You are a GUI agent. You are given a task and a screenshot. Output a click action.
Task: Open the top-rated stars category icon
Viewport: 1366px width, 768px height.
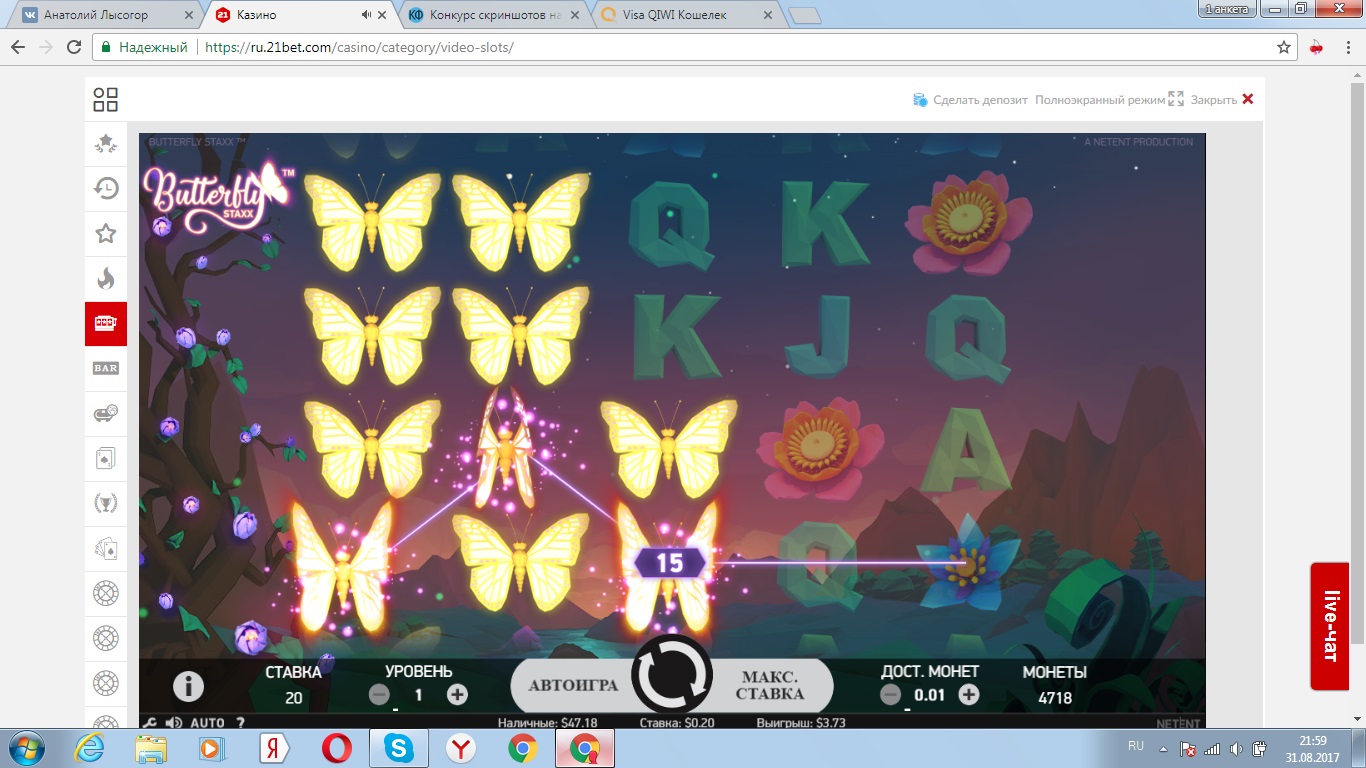click(106, 144)
